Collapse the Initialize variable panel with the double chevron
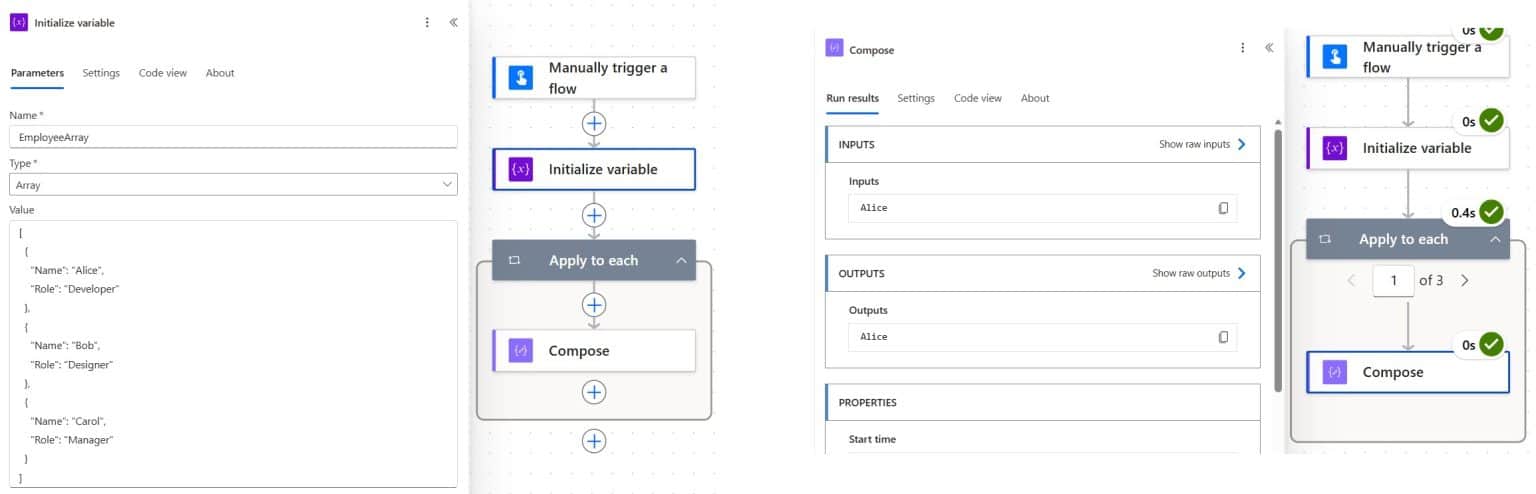Viewport: 1536px width, 494px height. (x=453, y=22)
